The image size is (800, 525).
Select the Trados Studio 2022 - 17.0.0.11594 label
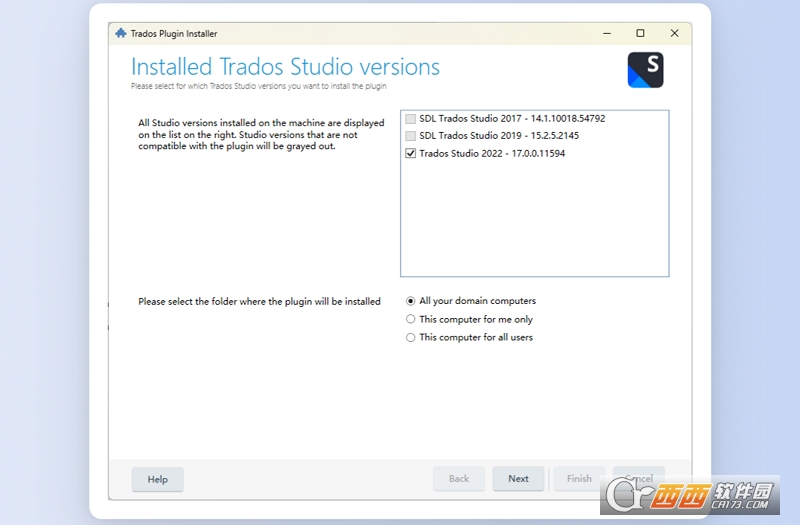[x=492, y=154]
